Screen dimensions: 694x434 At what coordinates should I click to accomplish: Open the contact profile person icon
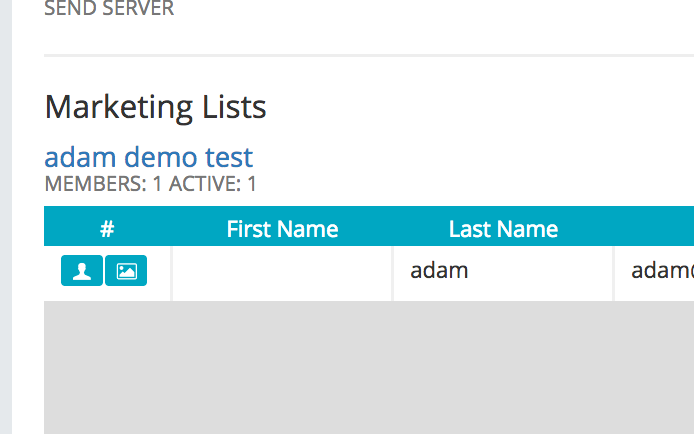click(x=82, y=270)
